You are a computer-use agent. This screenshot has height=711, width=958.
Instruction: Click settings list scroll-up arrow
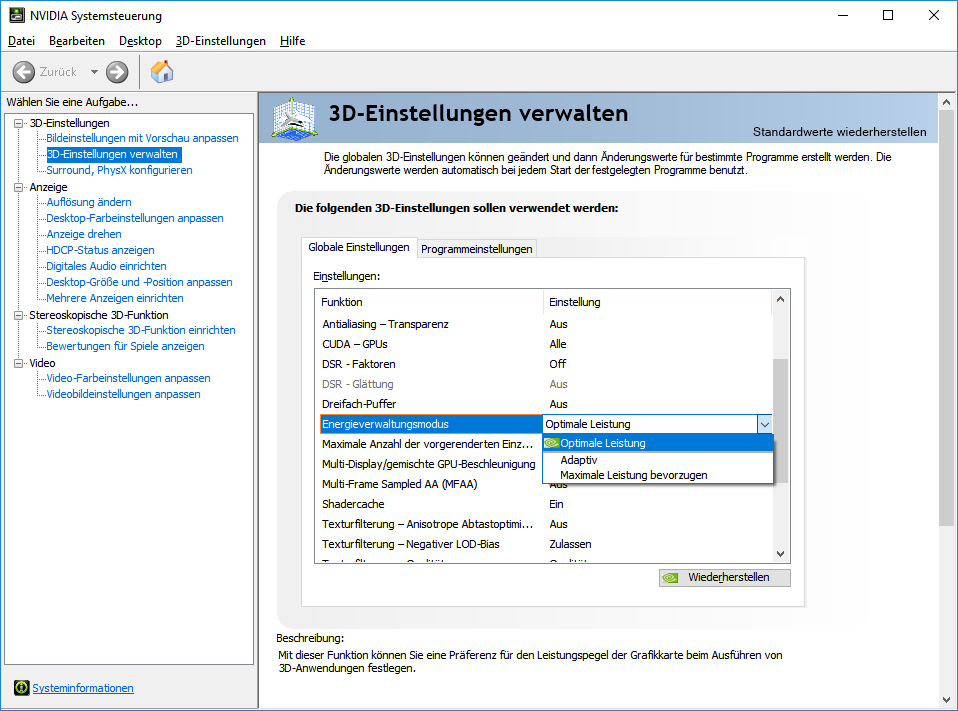(780, 299)
